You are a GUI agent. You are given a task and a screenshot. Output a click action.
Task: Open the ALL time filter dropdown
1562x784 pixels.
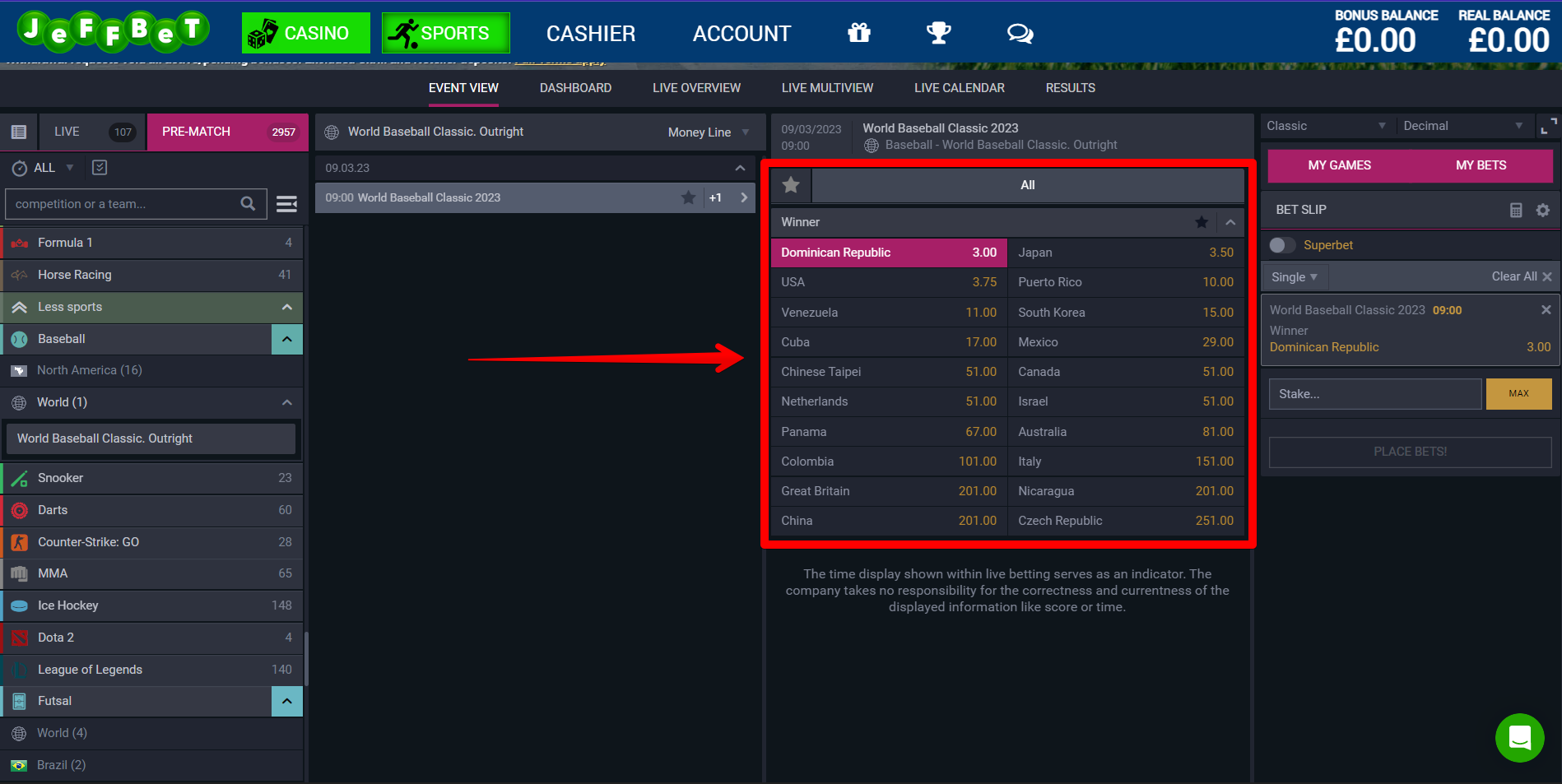(53, 168)
